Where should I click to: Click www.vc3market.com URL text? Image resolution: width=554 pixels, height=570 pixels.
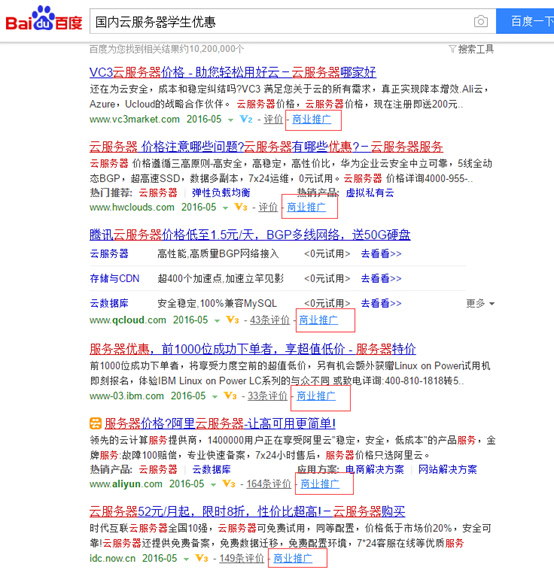point(135,119)
